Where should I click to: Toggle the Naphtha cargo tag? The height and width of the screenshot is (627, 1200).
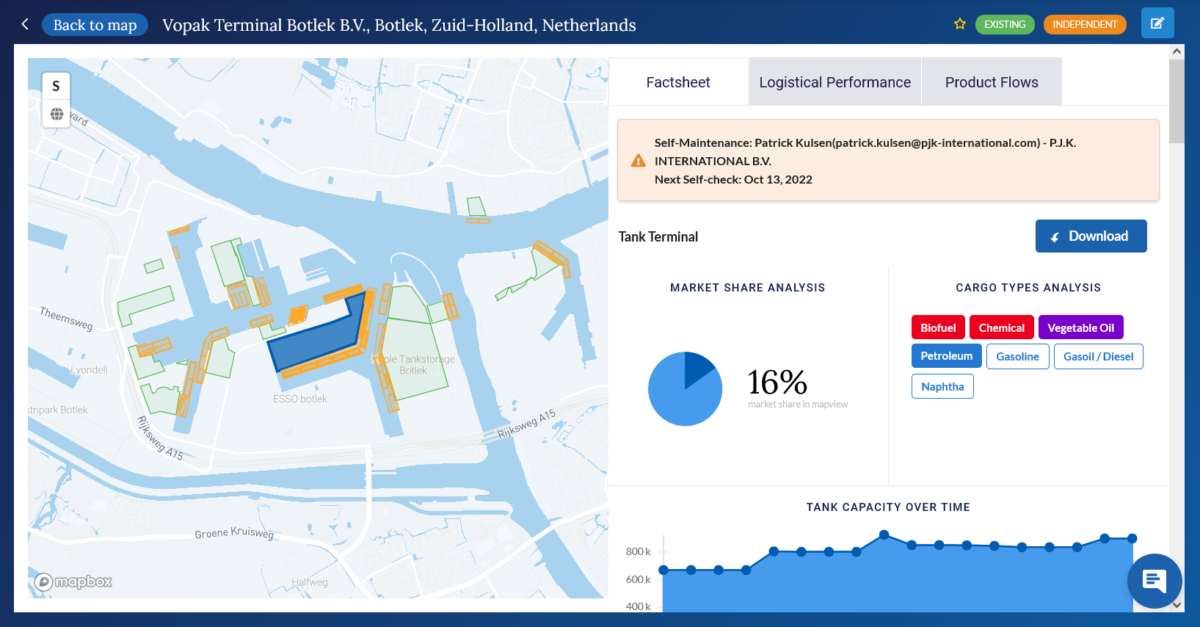(942, 386)
